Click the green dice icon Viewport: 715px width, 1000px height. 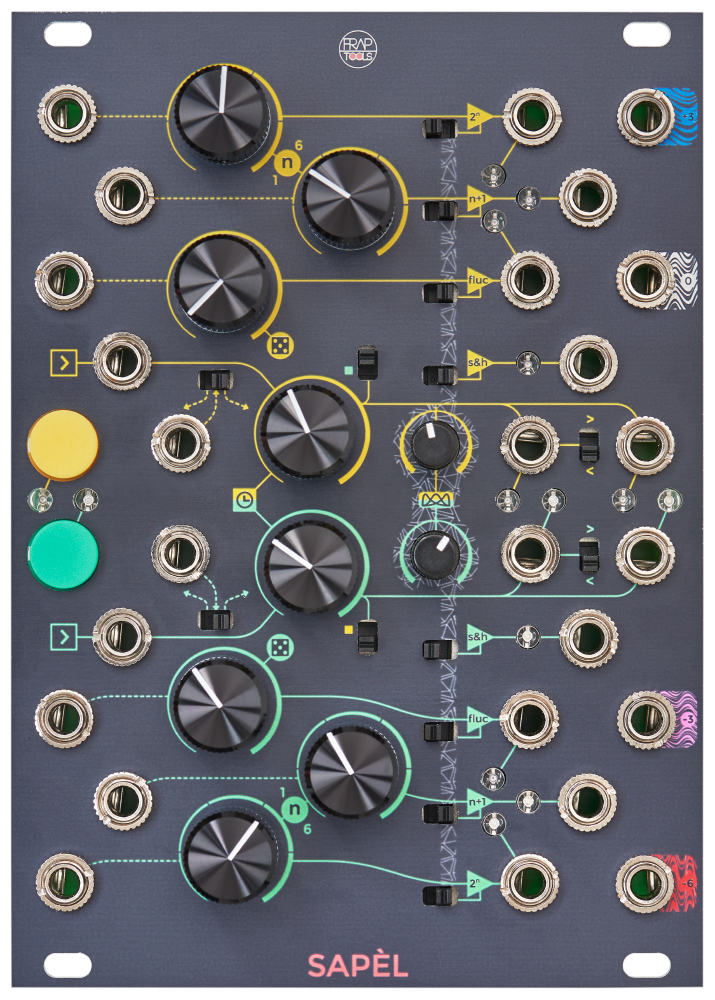click(x=277, y=649)
